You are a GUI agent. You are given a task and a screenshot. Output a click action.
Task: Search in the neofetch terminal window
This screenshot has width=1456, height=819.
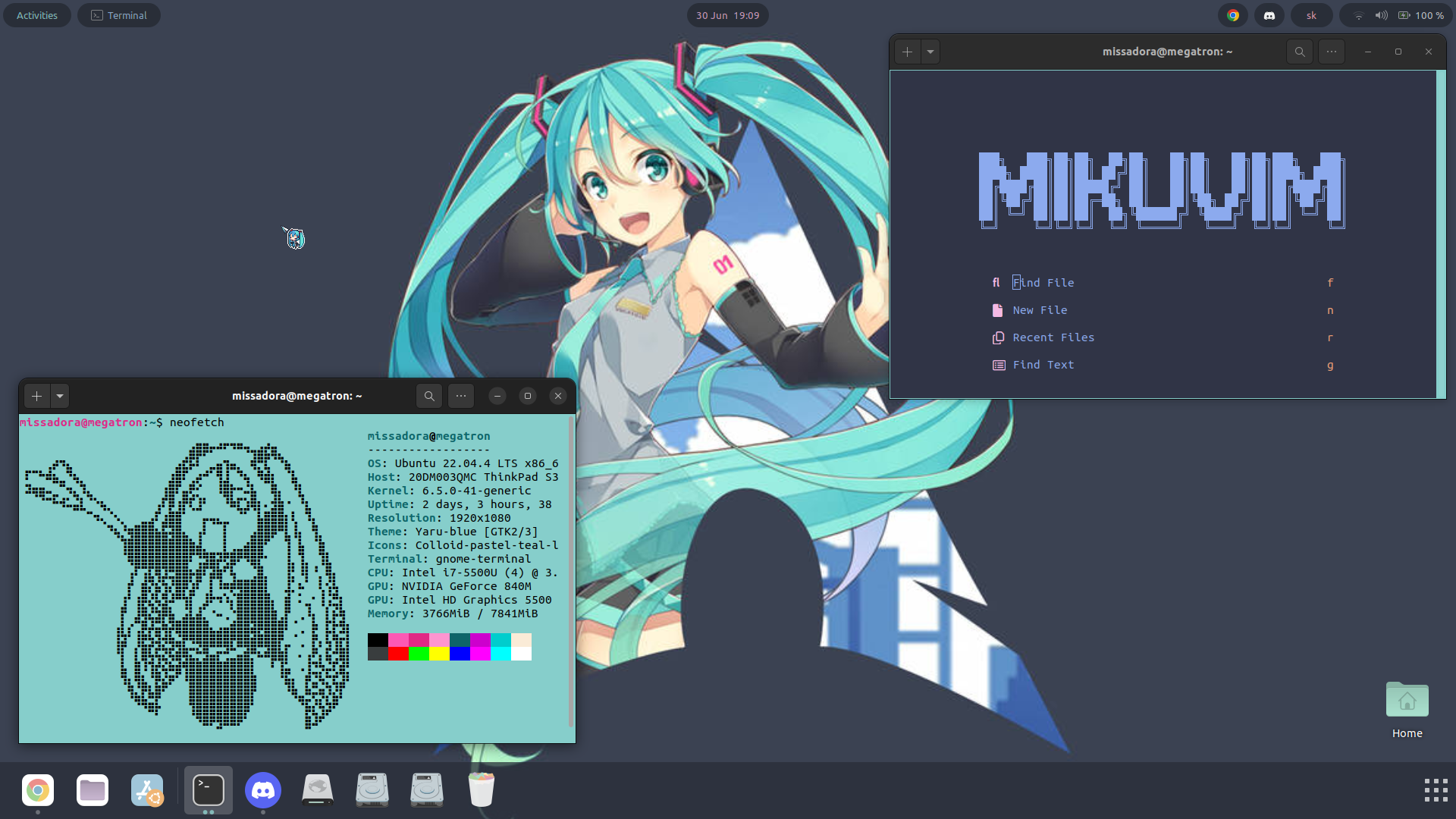(429, 396)
